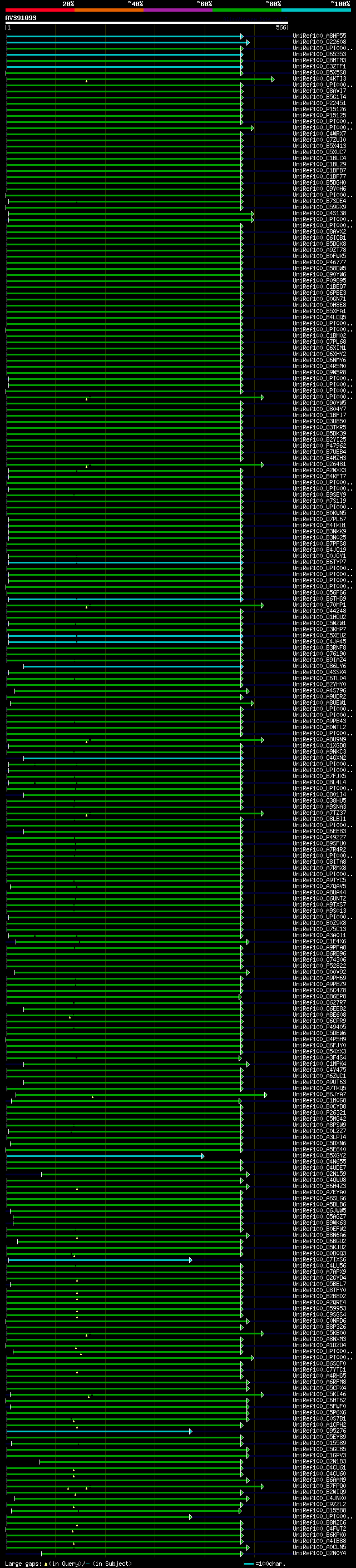Image resolution: width=356 pixels, height=1568 pixels.
Task: Click the orange ~40% identity legend bar
Action: tap(109, 10)
